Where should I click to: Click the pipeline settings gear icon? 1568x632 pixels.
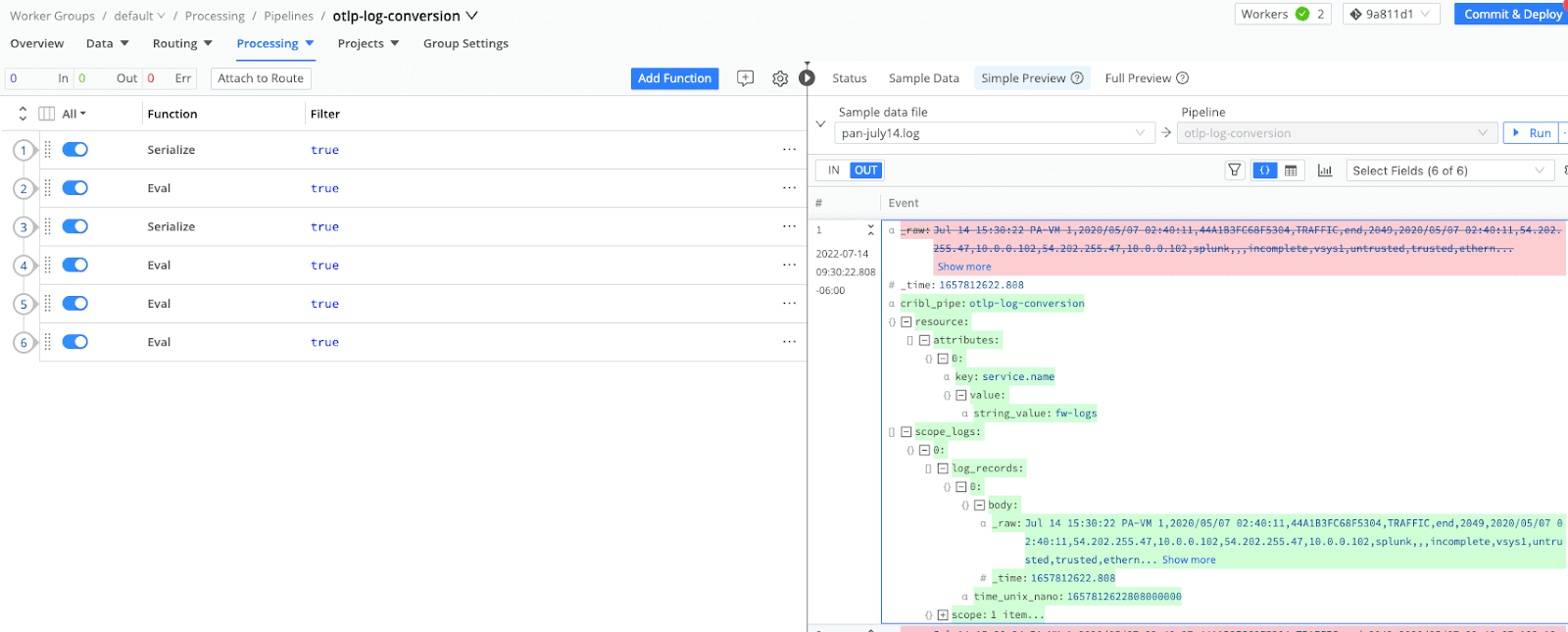(x=779, y=78)
